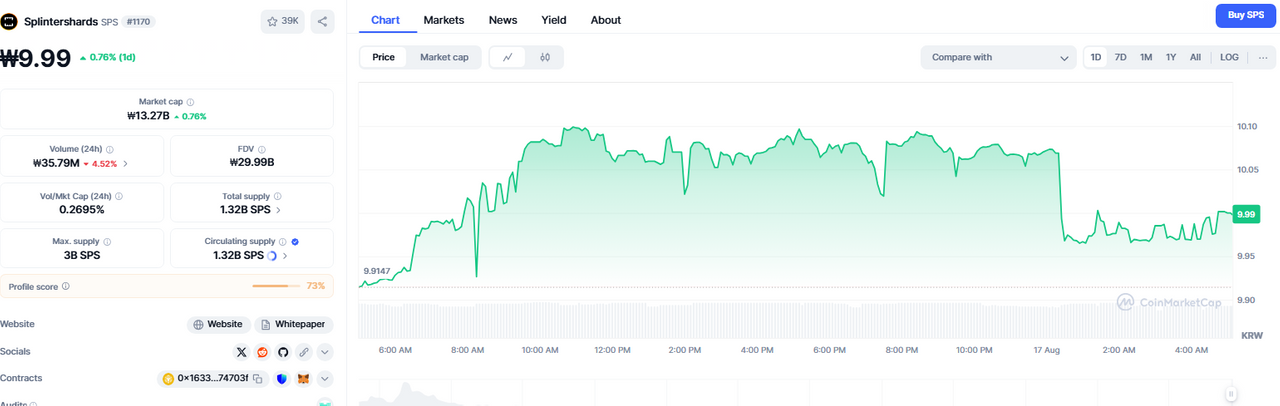Viewport: 1280px width, 406px height.
Task: Click the Splintershards coin logo
Action: (x=11, y=21)
